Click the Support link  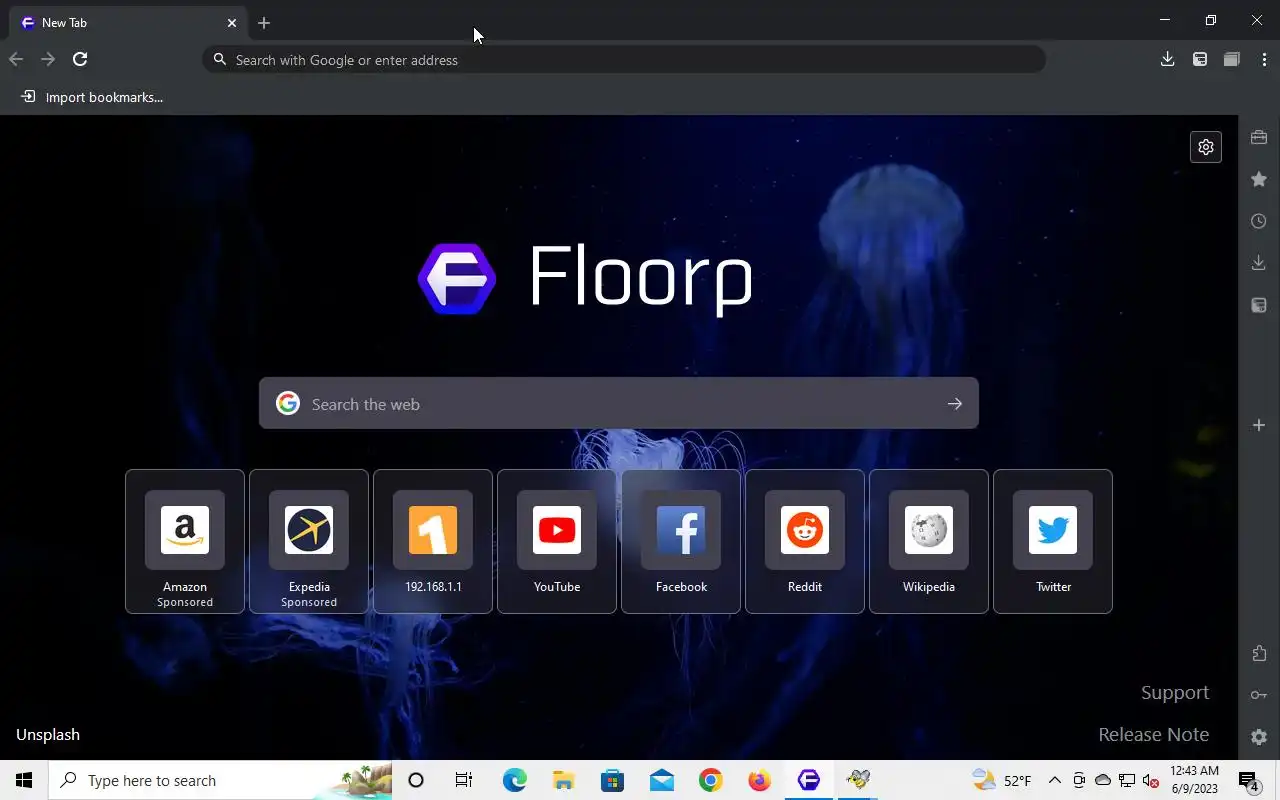1175,692
